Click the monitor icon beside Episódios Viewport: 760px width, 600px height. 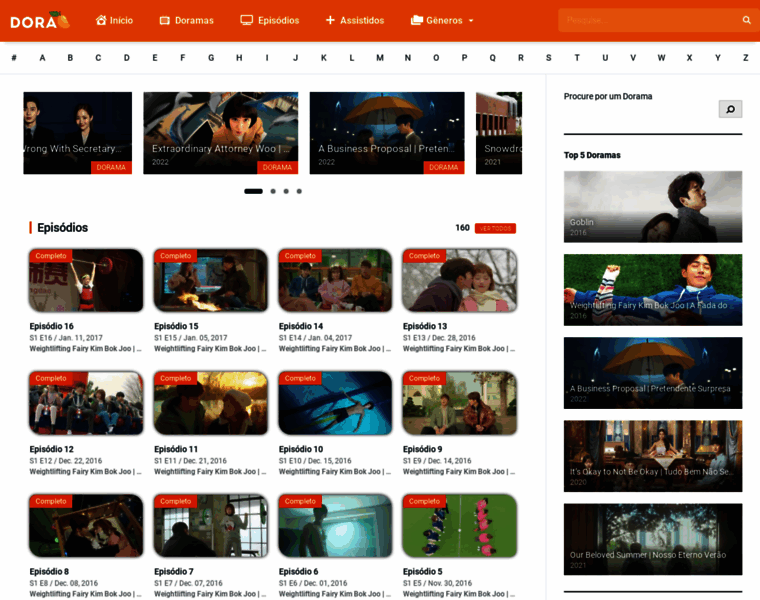(x=247, y=20)
